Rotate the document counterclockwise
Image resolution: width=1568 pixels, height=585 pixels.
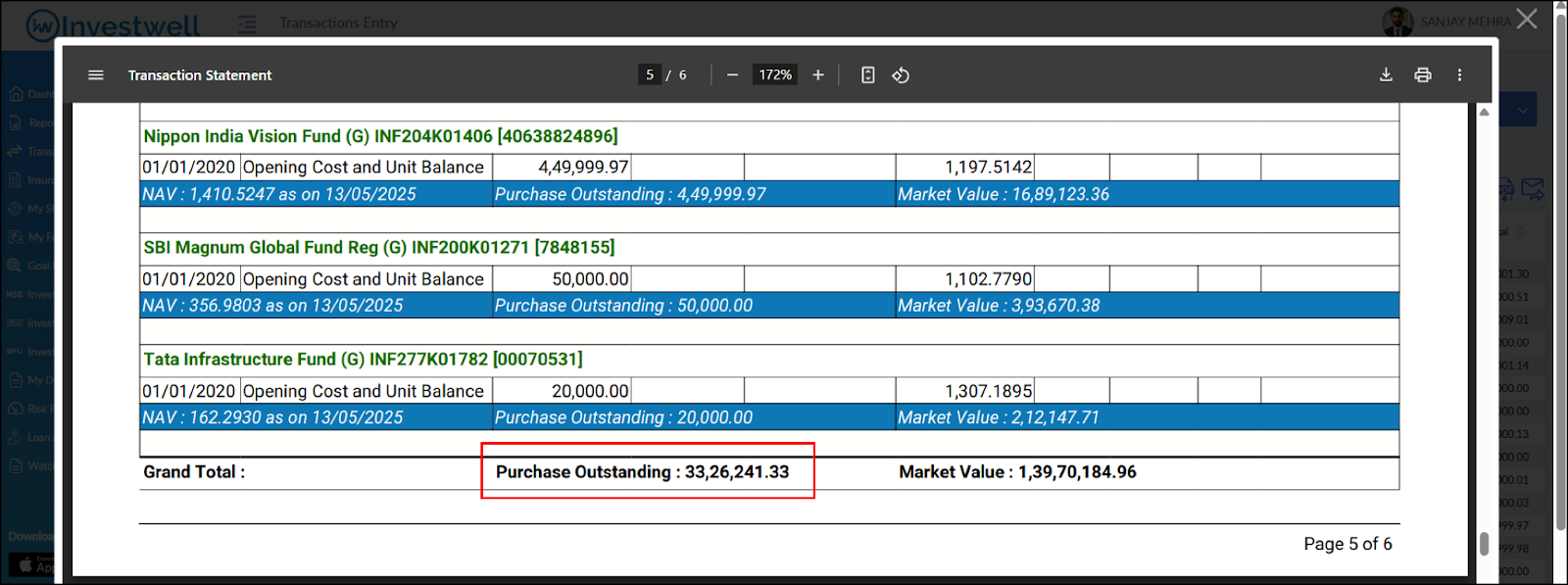(x=901, y=75)
